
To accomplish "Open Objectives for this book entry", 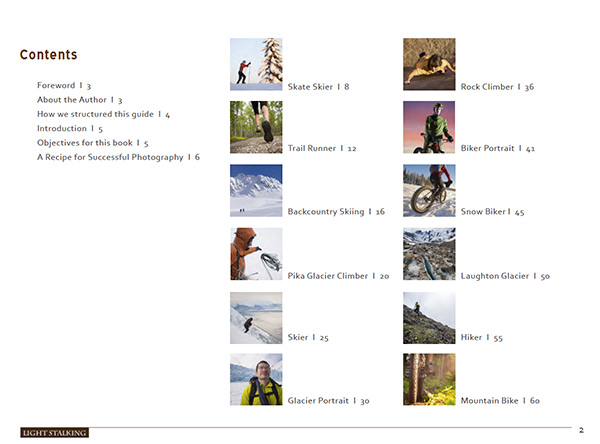I will click(x=93, y=143).
